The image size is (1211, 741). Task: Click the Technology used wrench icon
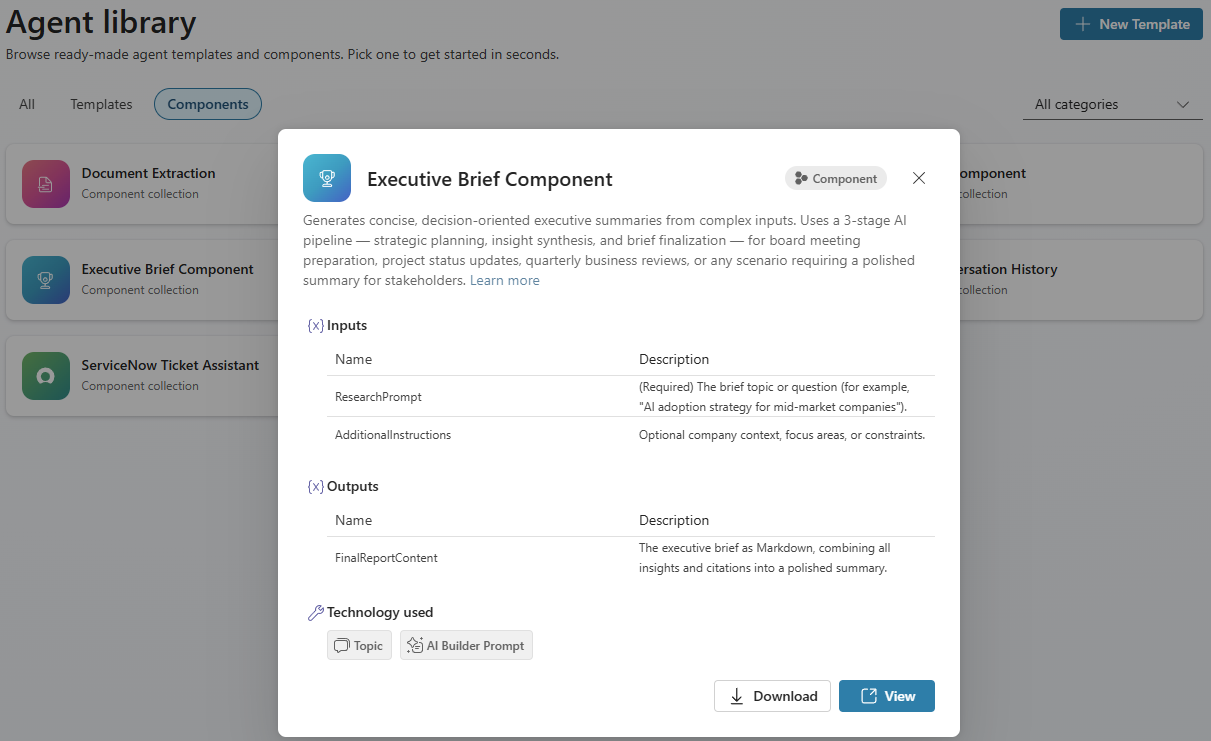[x=315, y=613]
